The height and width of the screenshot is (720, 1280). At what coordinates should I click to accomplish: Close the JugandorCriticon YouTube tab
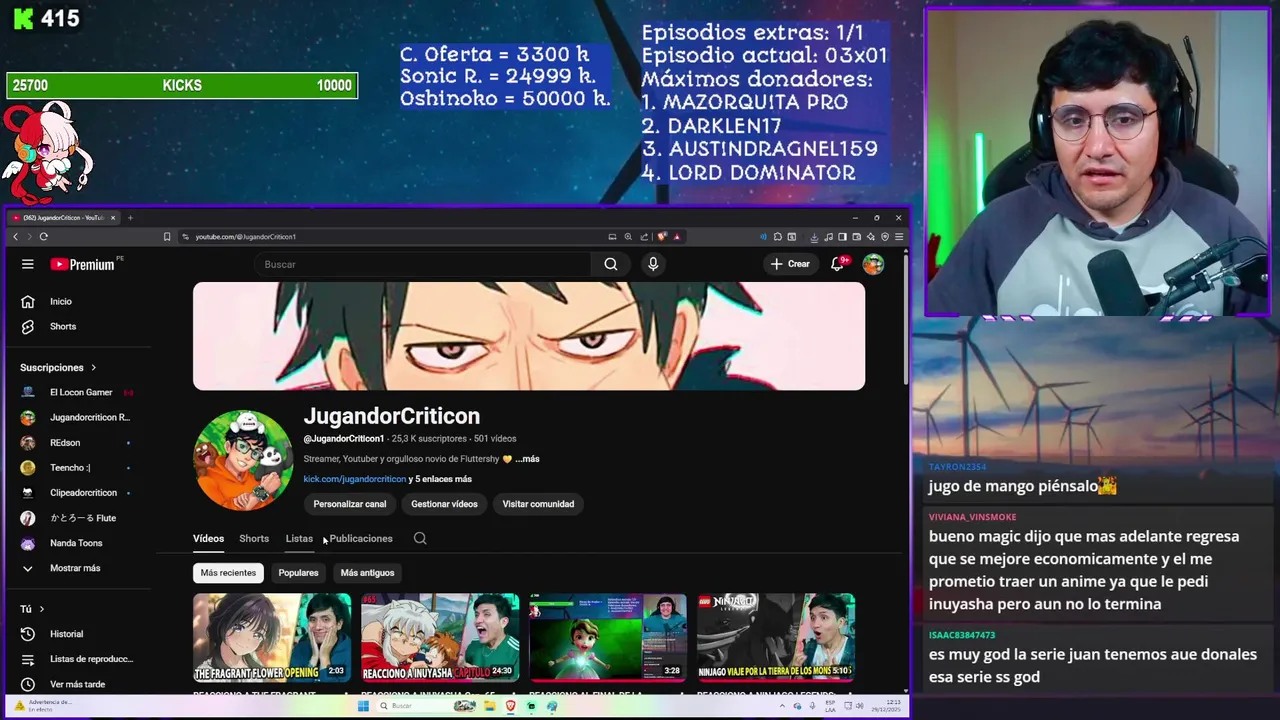113,218
